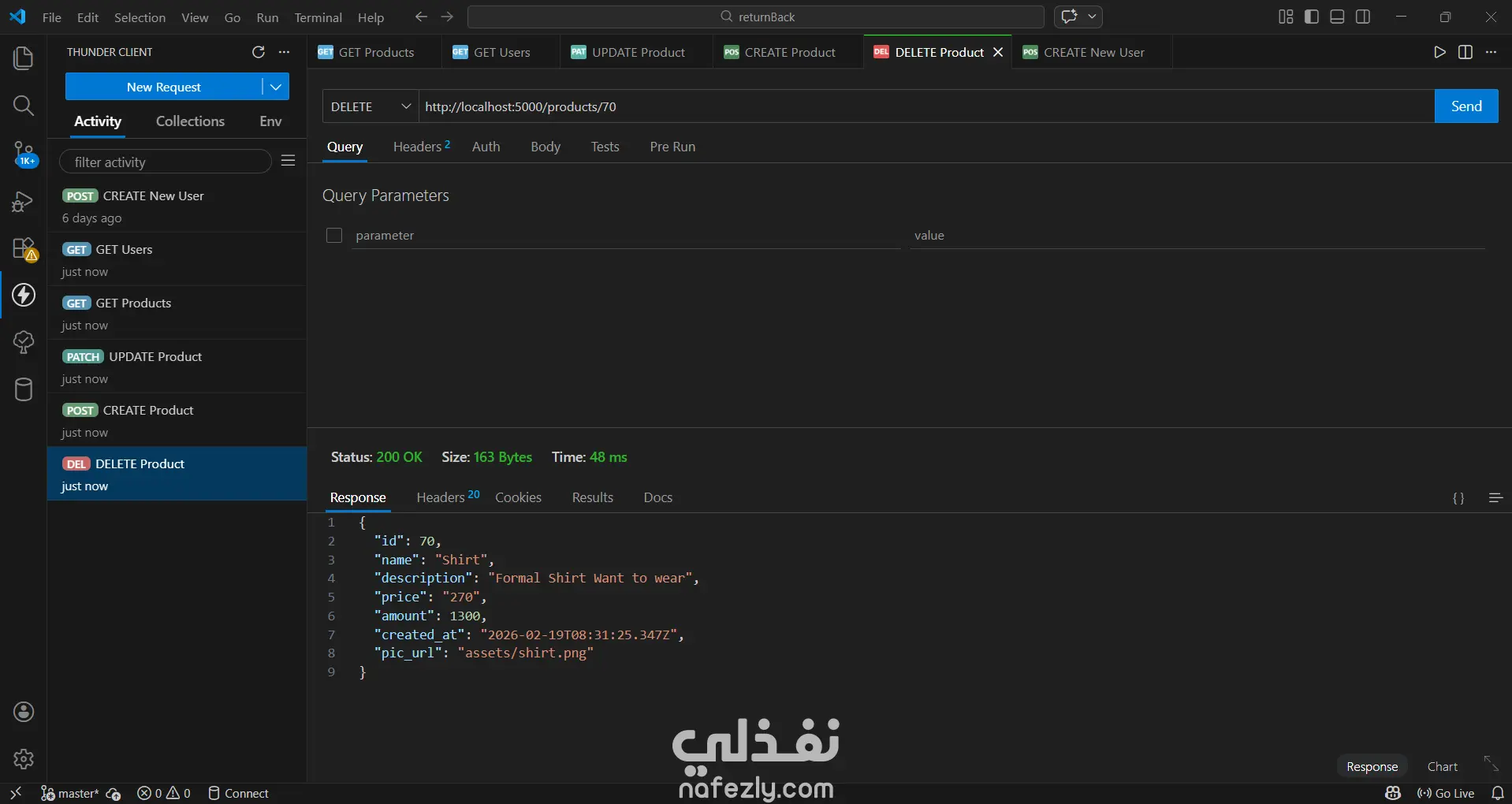Toggle the secondary side bar
Image resolution: width=1512 pixels, height=804 pixels.
pos(1363,17)
